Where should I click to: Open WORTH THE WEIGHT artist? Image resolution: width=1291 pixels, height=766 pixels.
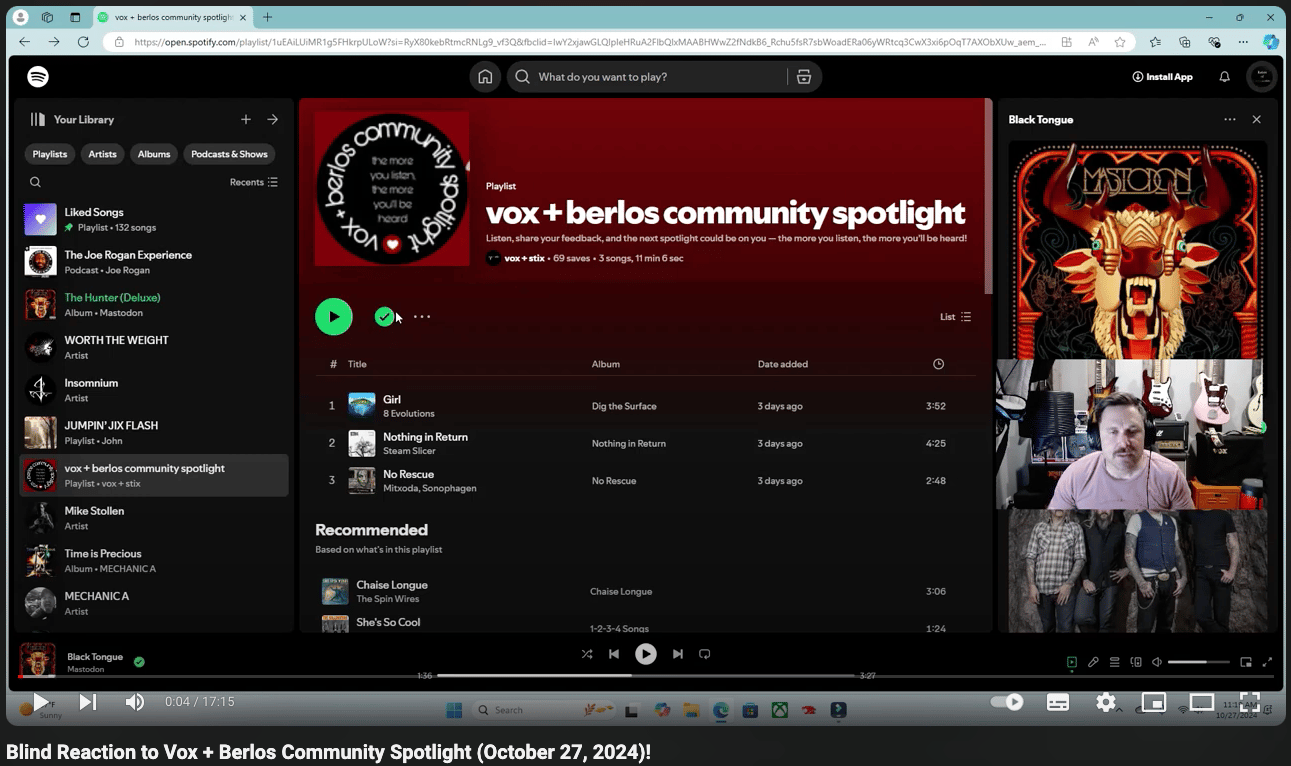click(x=154, y=347)
